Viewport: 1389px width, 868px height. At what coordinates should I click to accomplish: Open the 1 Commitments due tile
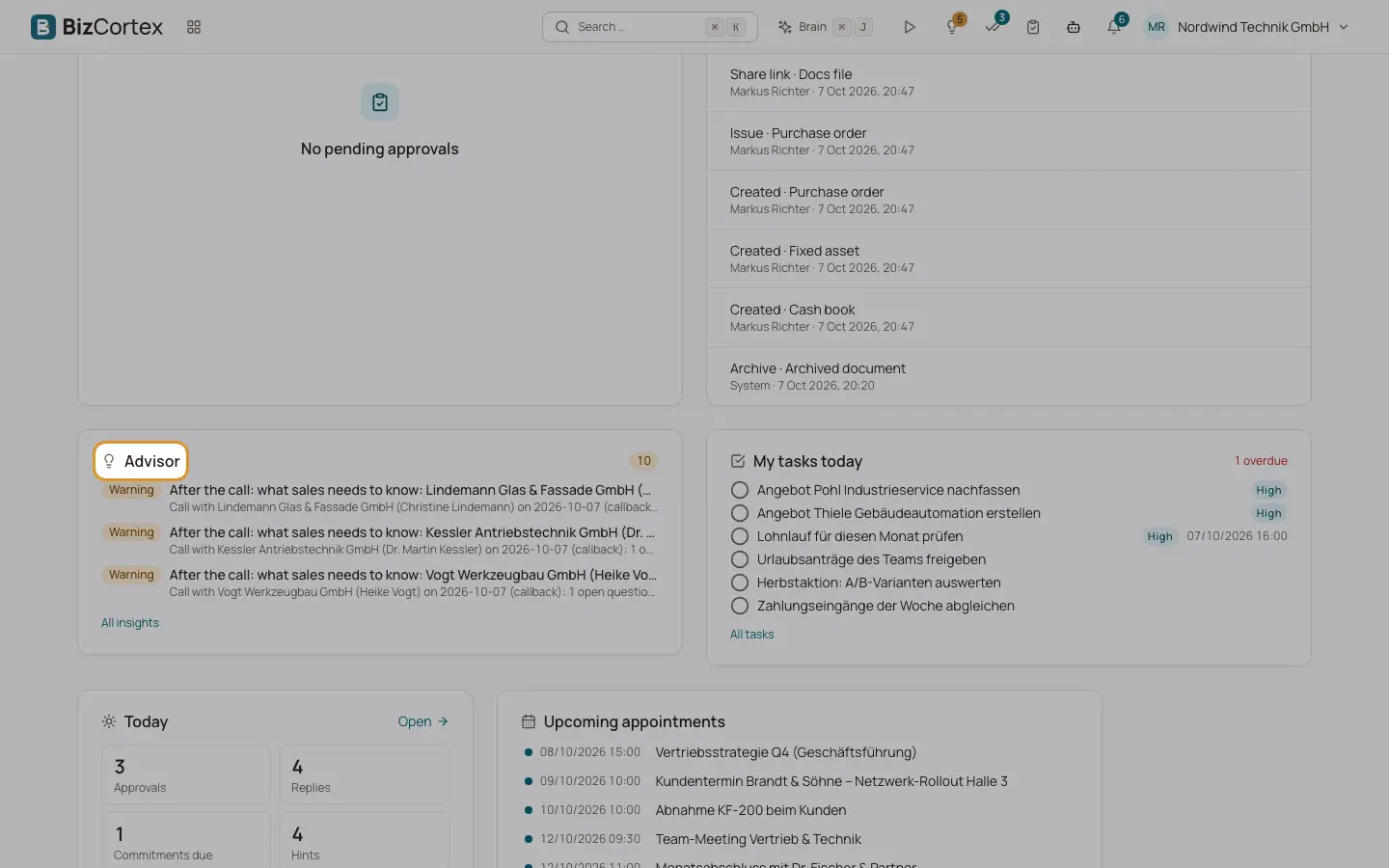[186, 842]
